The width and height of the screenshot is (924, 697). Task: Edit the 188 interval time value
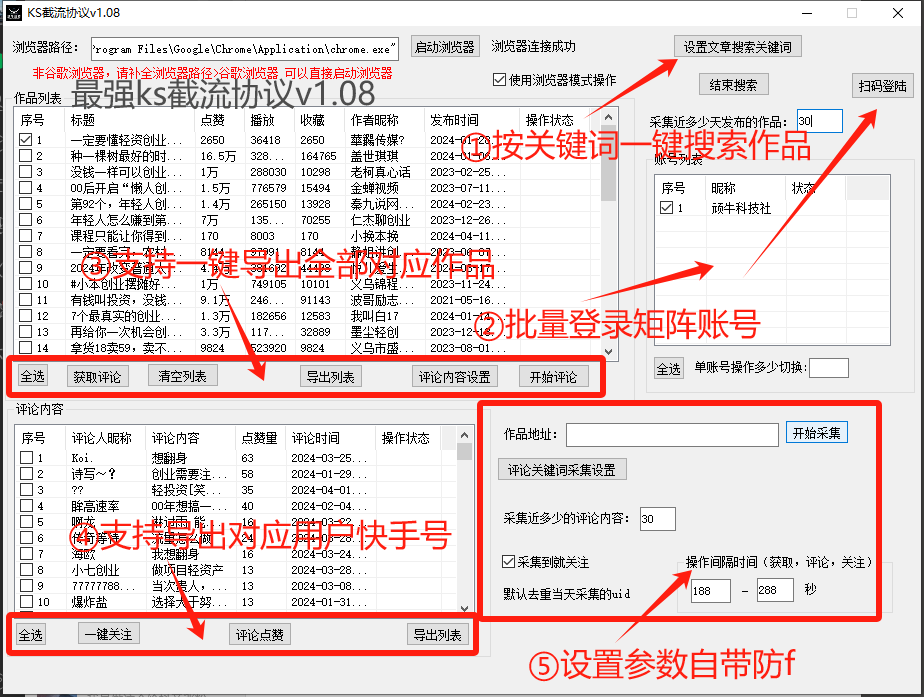[x=710, y=592]
